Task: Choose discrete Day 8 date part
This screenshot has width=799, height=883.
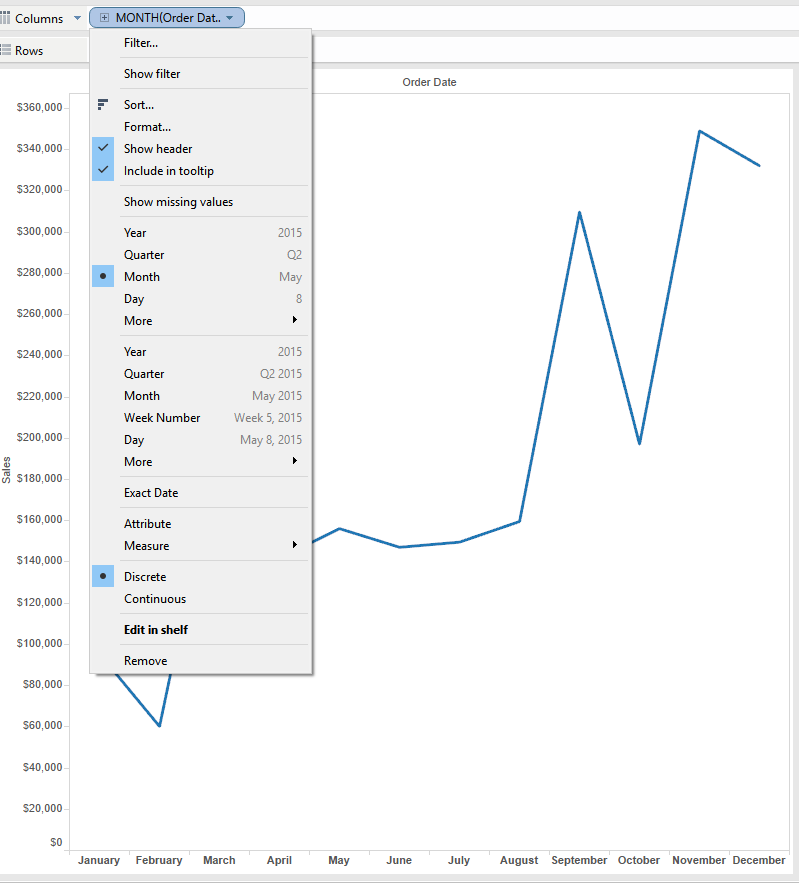Action: pos(200,298)
